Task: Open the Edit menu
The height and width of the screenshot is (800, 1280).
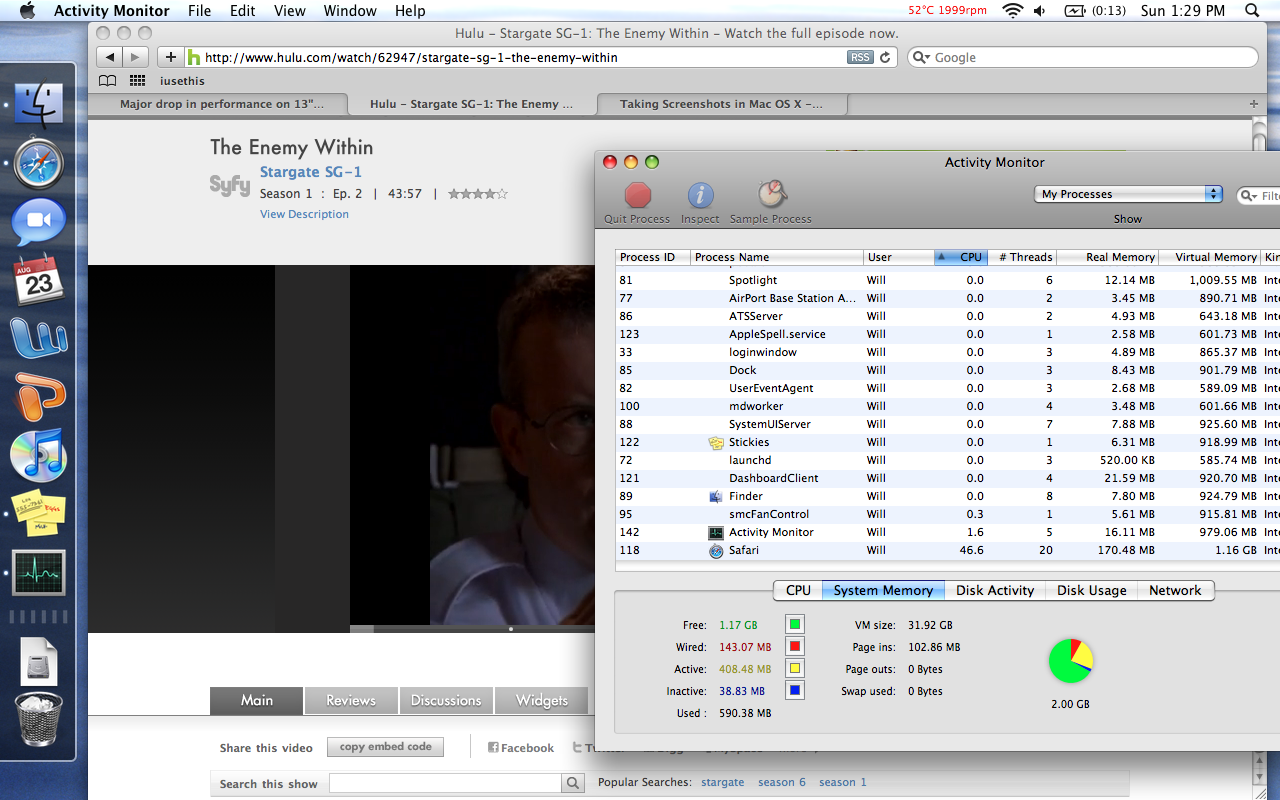Action: coord(243,11)
